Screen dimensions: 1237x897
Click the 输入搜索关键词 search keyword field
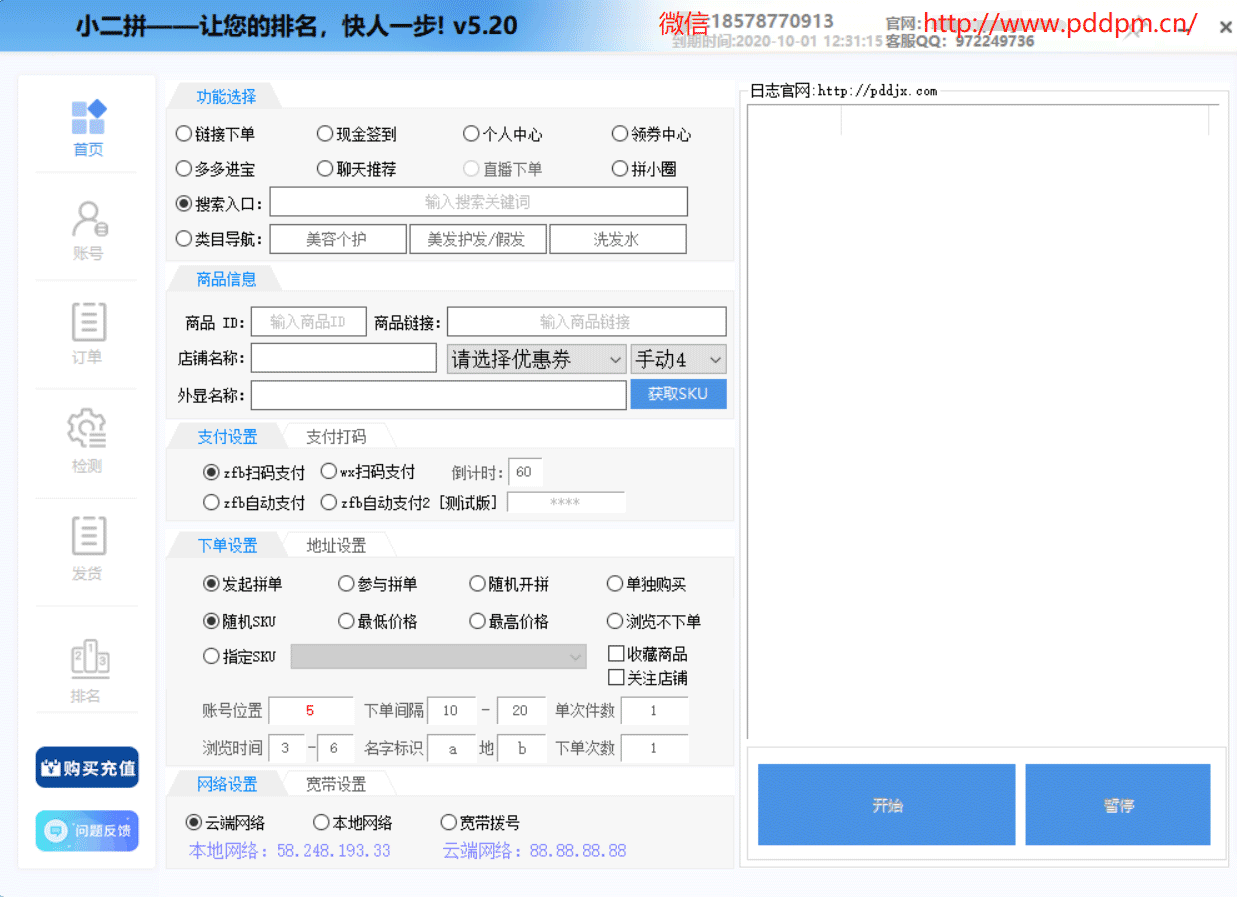coord(478,202)
